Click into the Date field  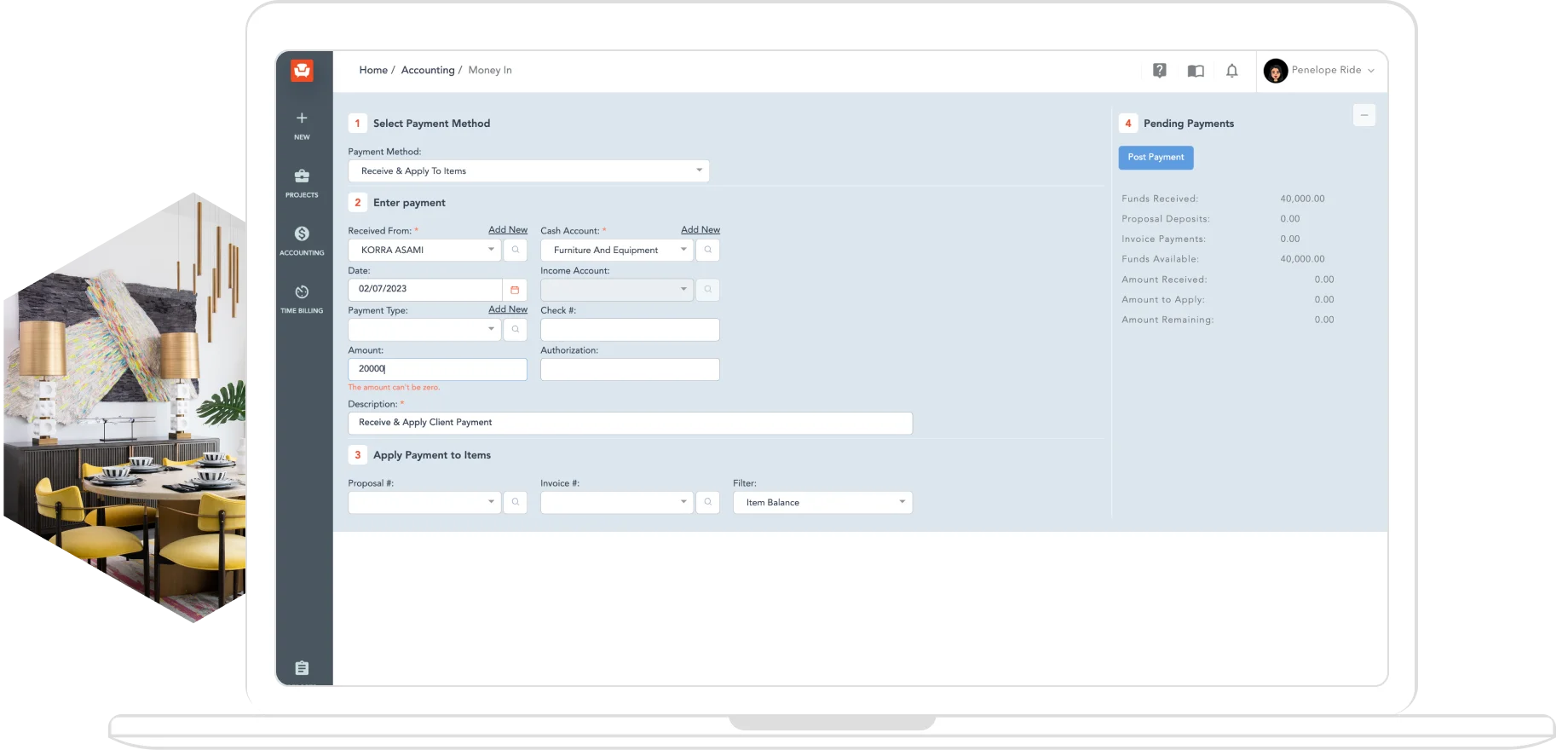pos(424,290)
